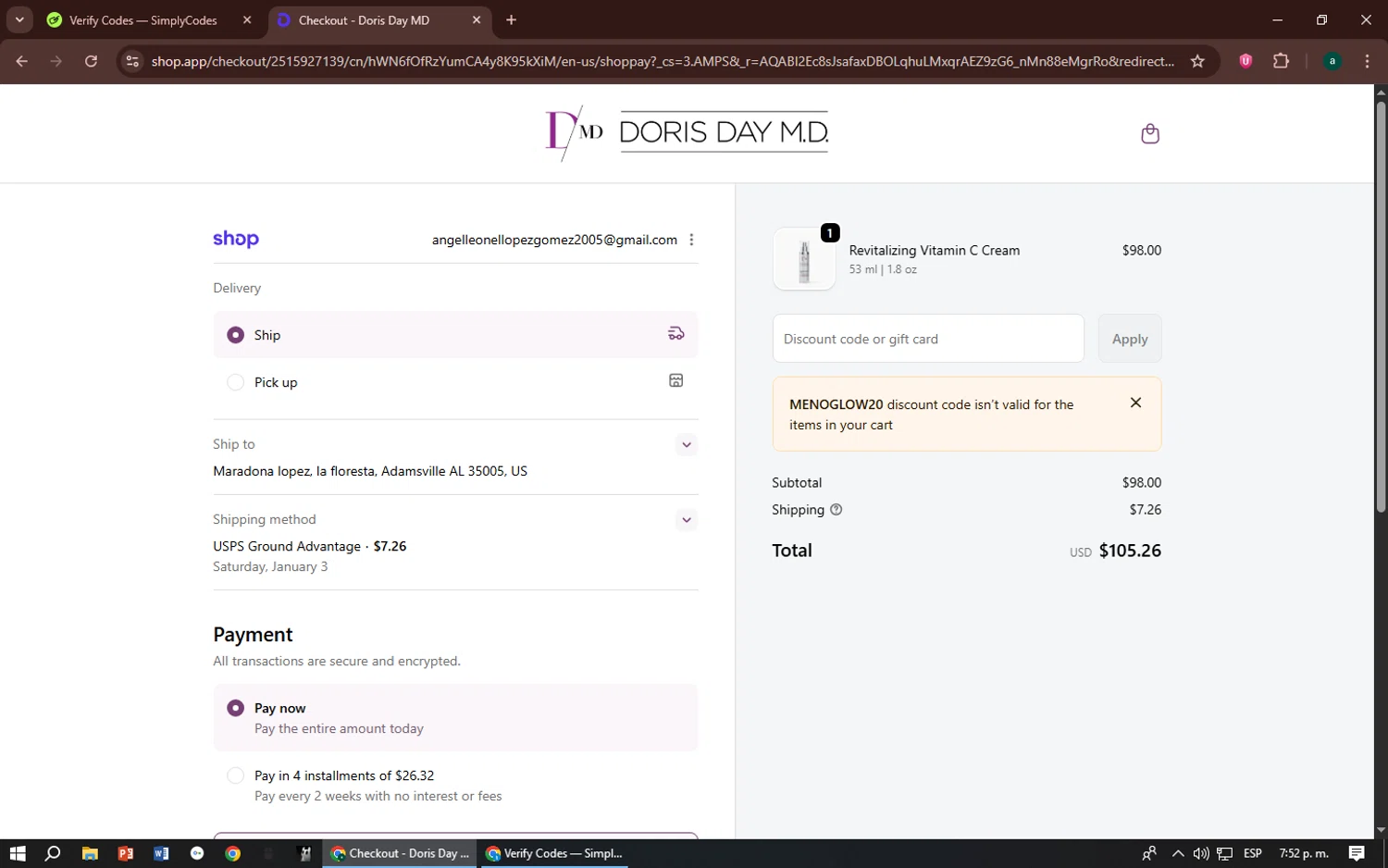This screenshot has height=868, width=1388.
Task: Select the Pick up delivery option
Action: pos(455,382)
